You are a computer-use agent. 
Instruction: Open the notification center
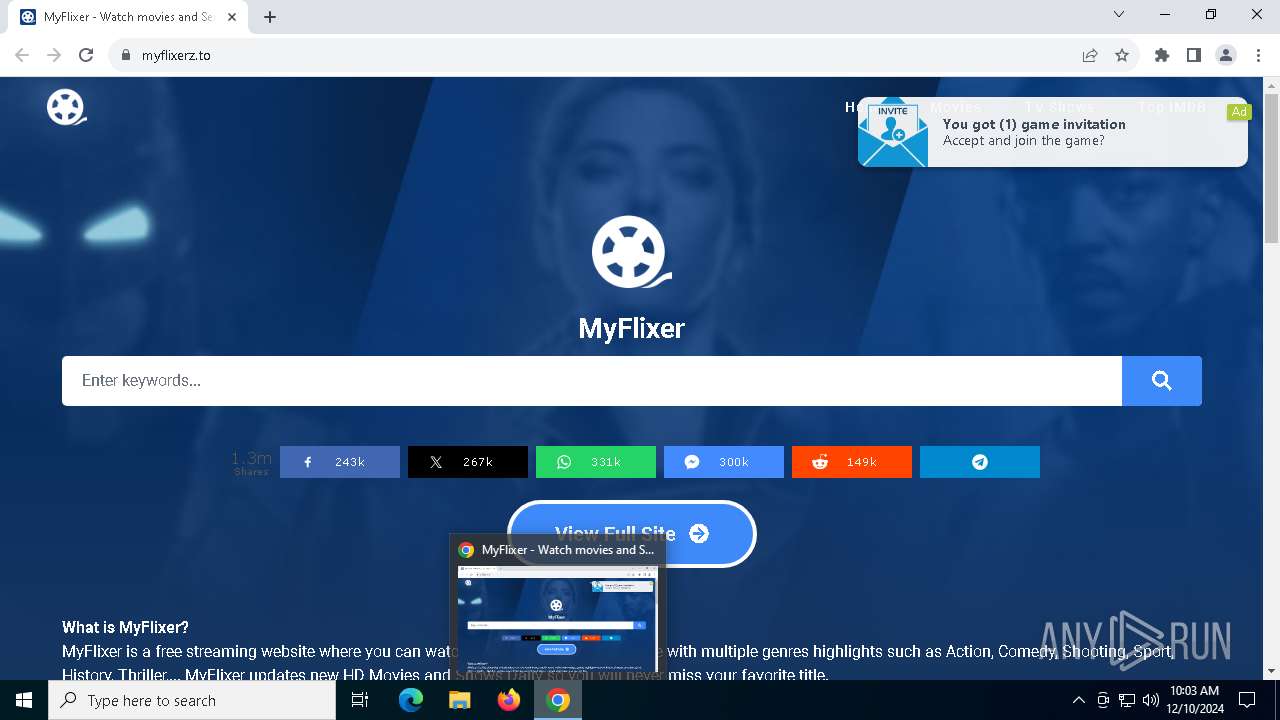[x=1247, y=700]
